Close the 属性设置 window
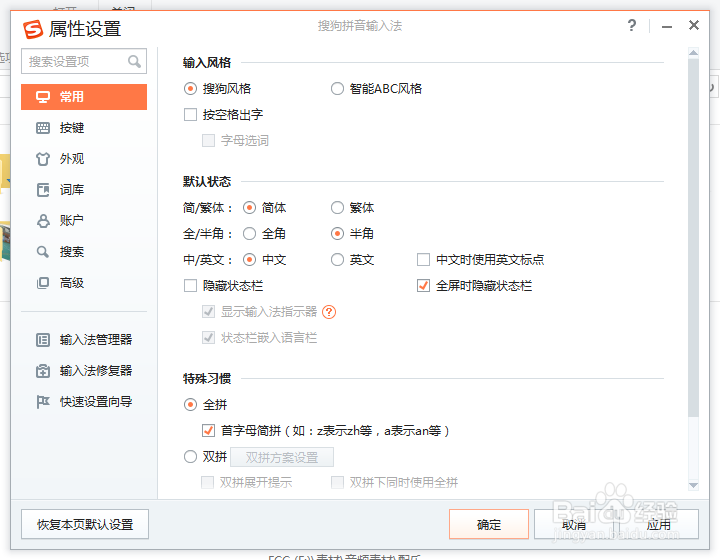Screen dimensions: 720x560 tap(694, 25)
